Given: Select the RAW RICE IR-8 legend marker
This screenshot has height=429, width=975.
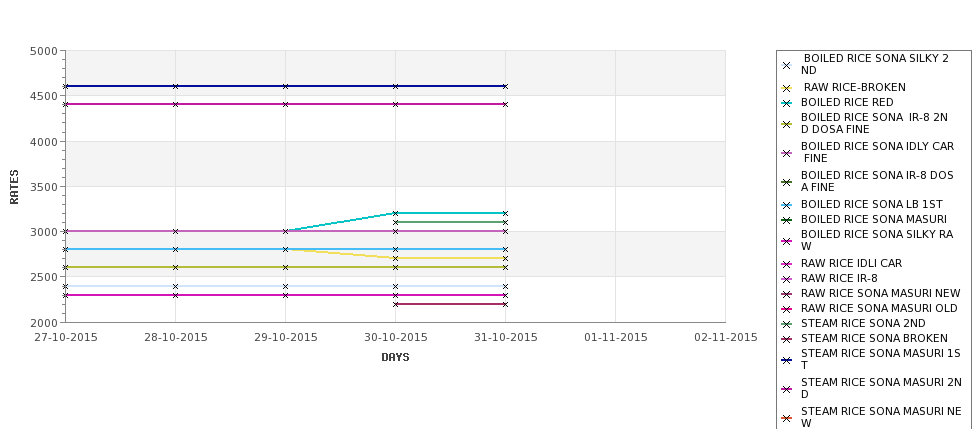Looking at the screenshot, I should click(x=787, y=279).
